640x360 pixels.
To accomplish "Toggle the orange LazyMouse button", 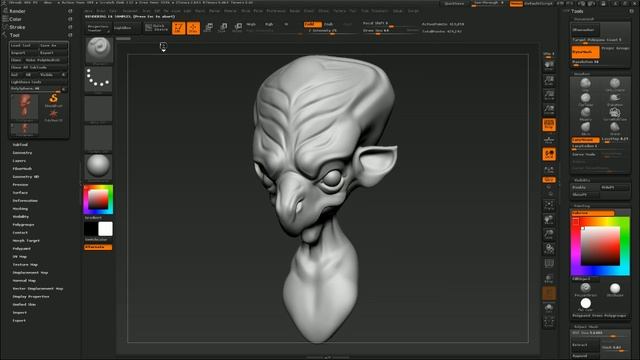I will point(585,140).
